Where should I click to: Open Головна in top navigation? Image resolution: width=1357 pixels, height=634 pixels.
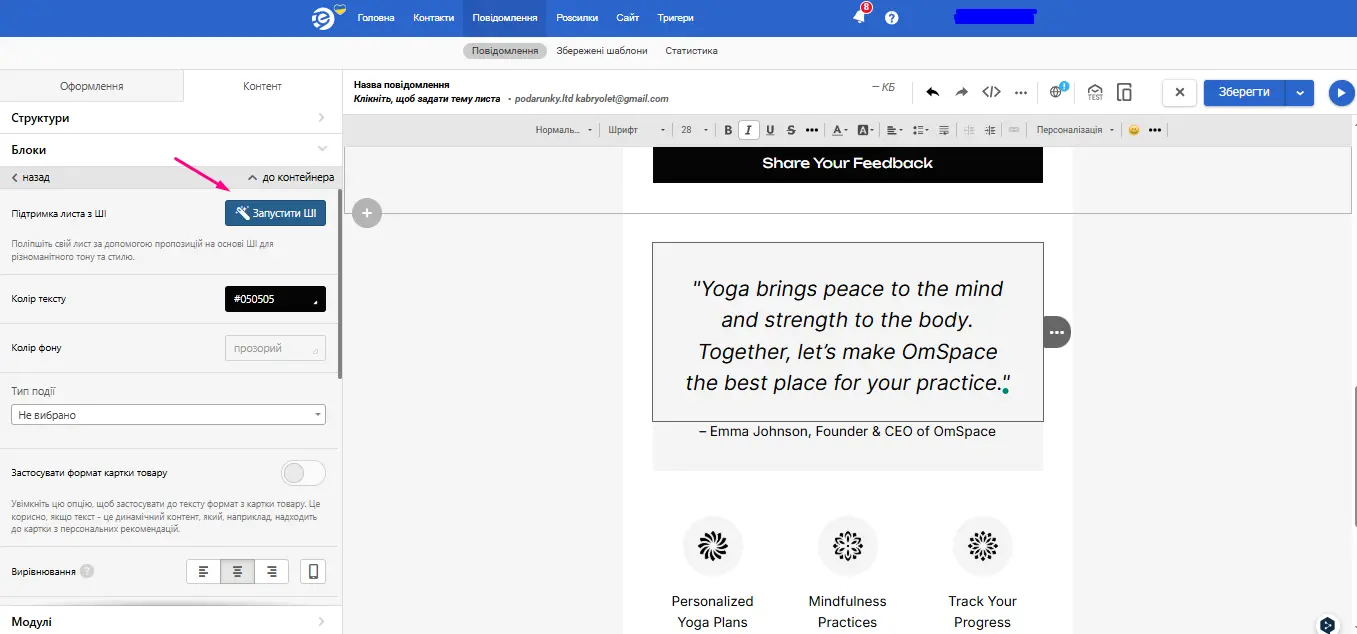(376, 18)
